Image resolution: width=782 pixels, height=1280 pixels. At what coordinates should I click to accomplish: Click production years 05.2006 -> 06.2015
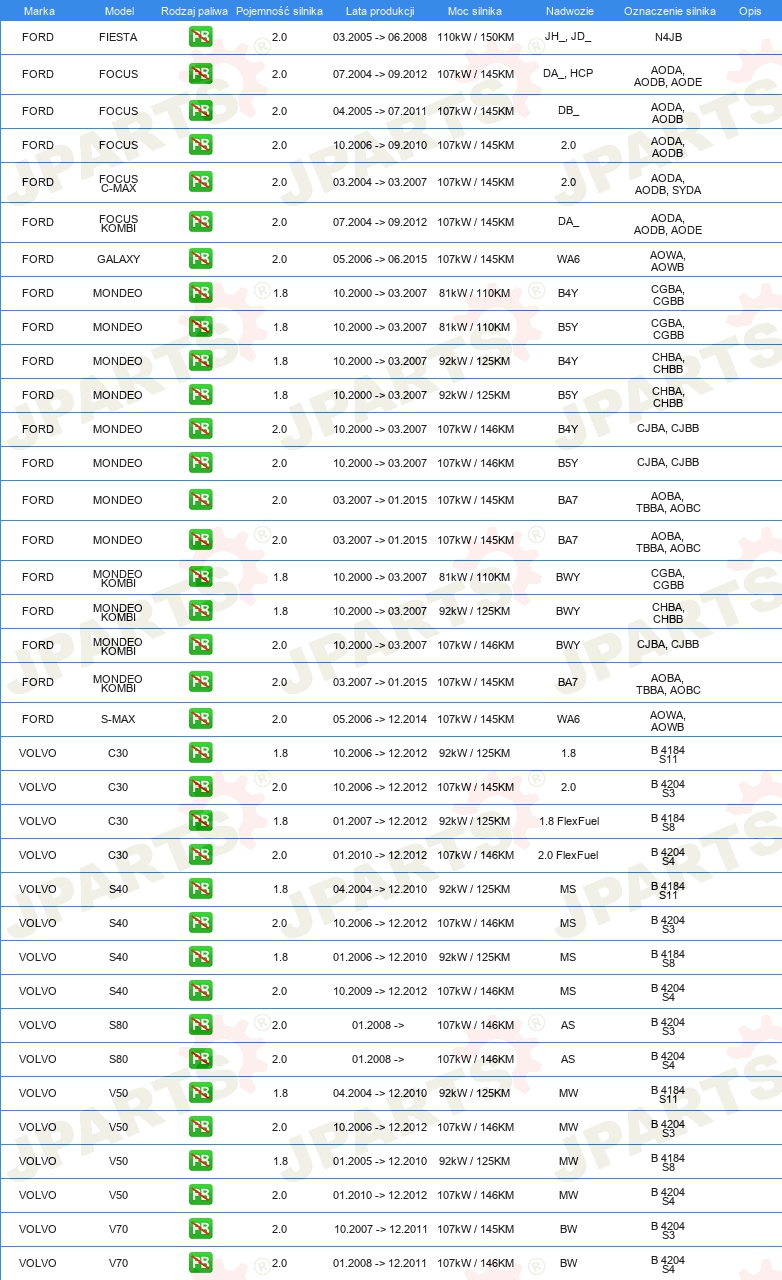click(380, 259)
